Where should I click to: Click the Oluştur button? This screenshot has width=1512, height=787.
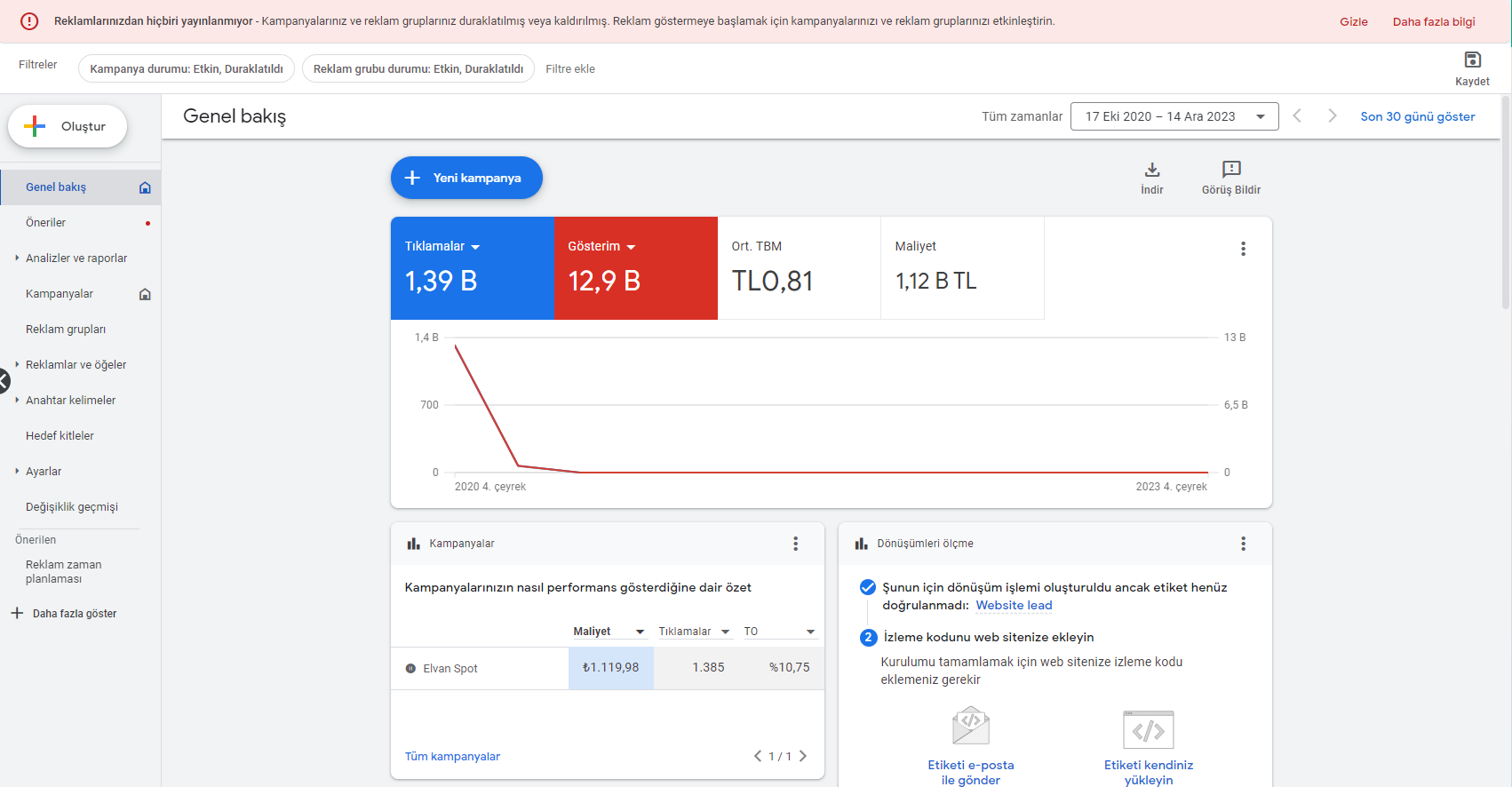tap(68, 126)
